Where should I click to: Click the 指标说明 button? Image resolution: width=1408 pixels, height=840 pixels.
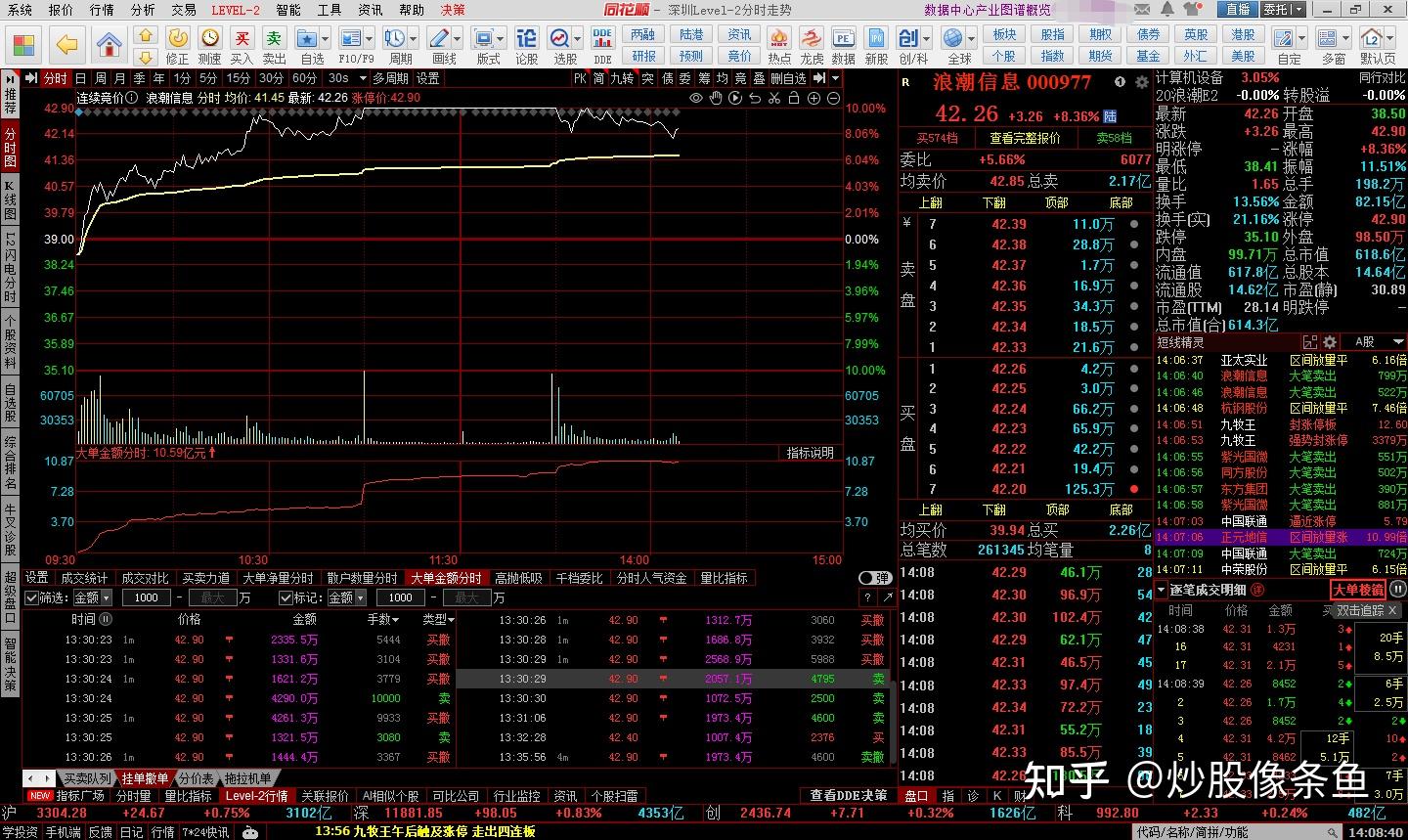(x=811, y=453)
